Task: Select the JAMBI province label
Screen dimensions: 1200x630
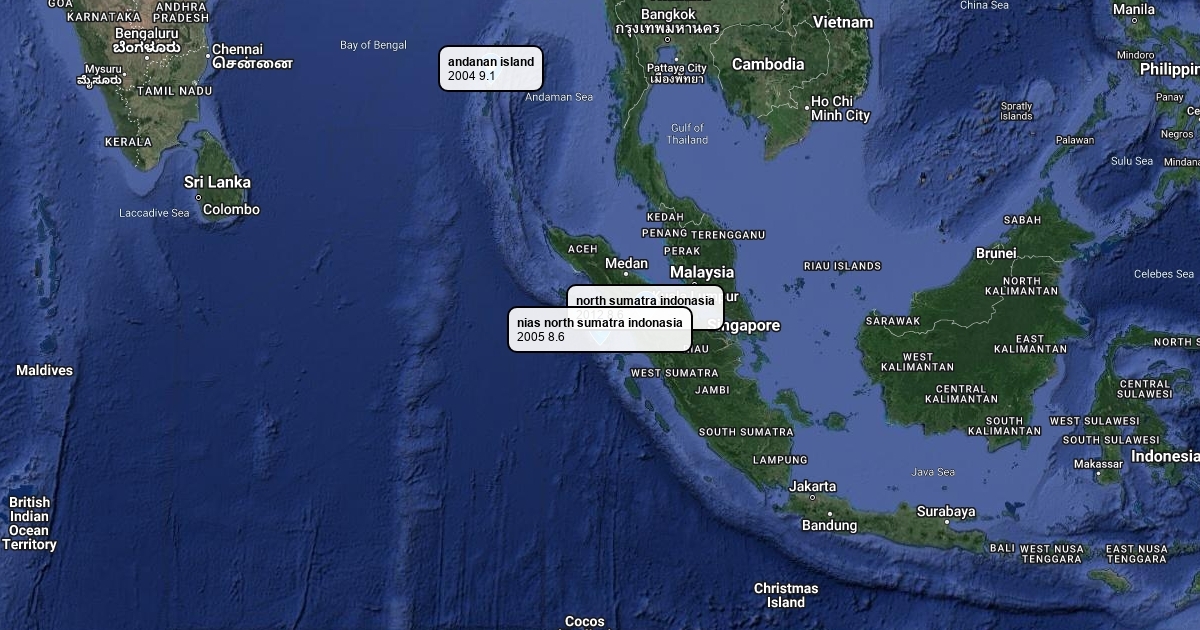Action: coord(712,390)
